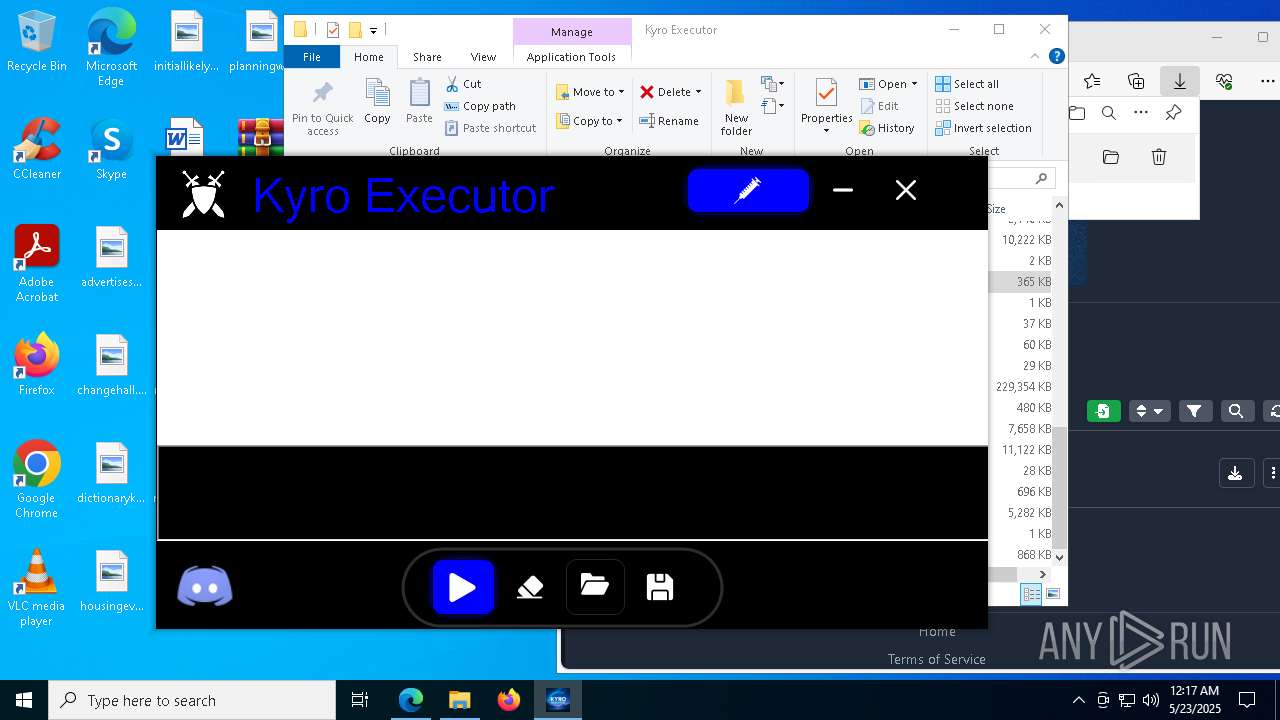Expand the Easy access dropdown icon
The height and width of the screenshot is (720, 1280).
[772, 106]
